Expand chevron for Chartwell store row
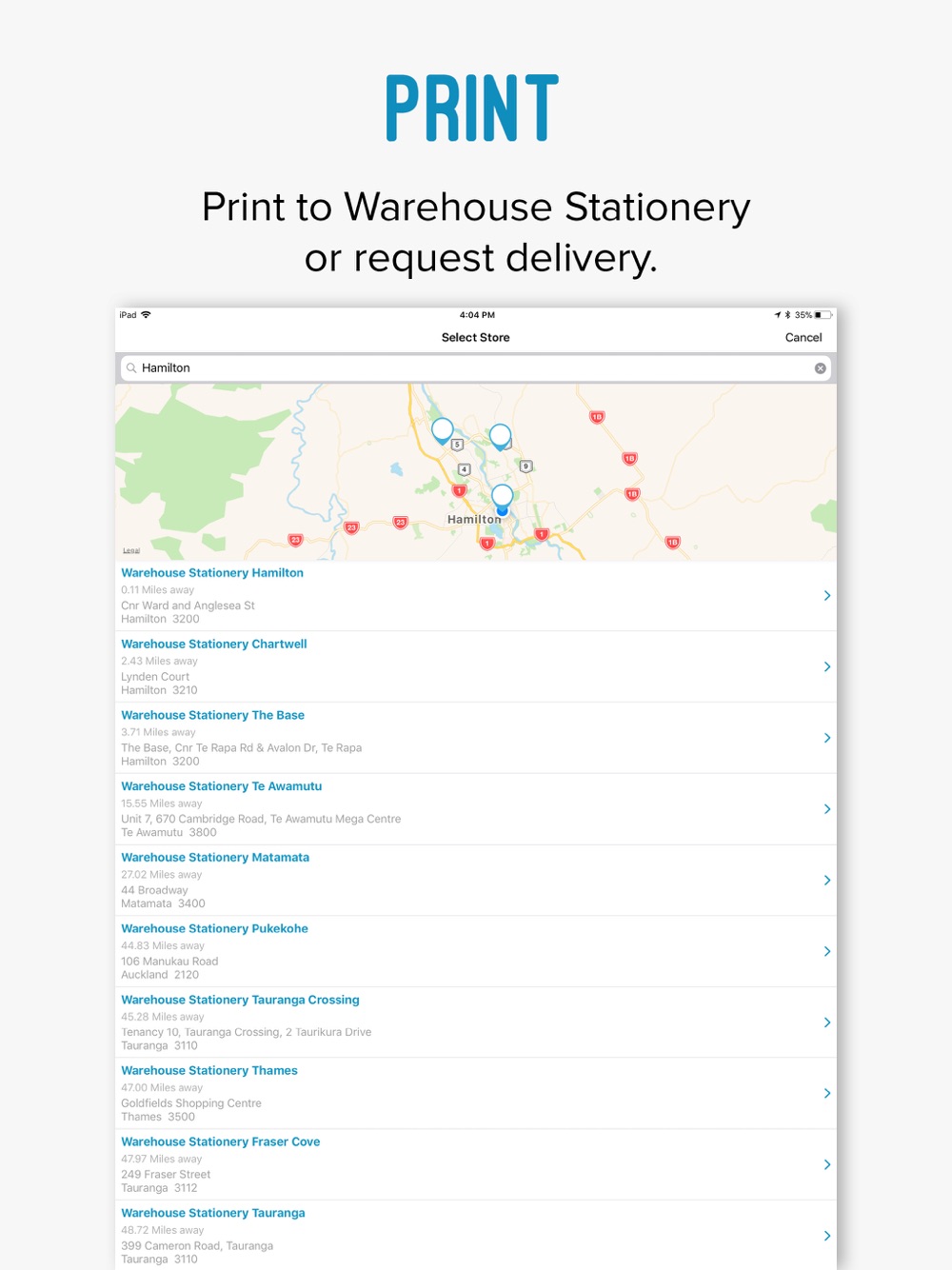 [827, 666]
